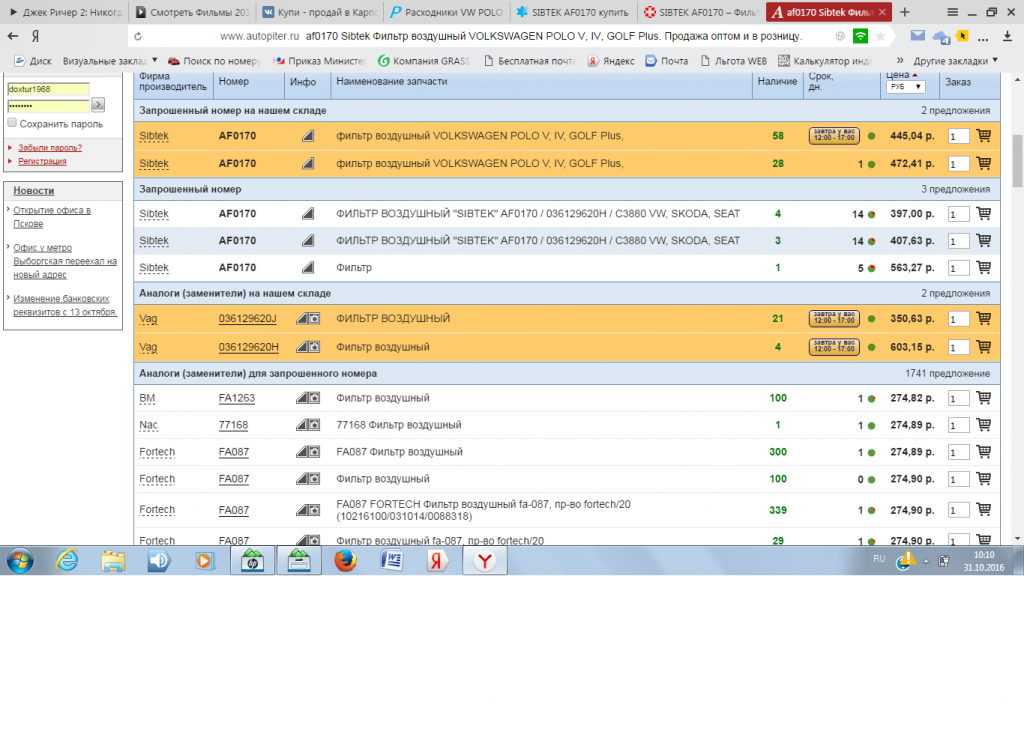Open the Sibtek brand link in 397,00 р. row
The image size is (1024, 752).
click(x=154, y=213)
